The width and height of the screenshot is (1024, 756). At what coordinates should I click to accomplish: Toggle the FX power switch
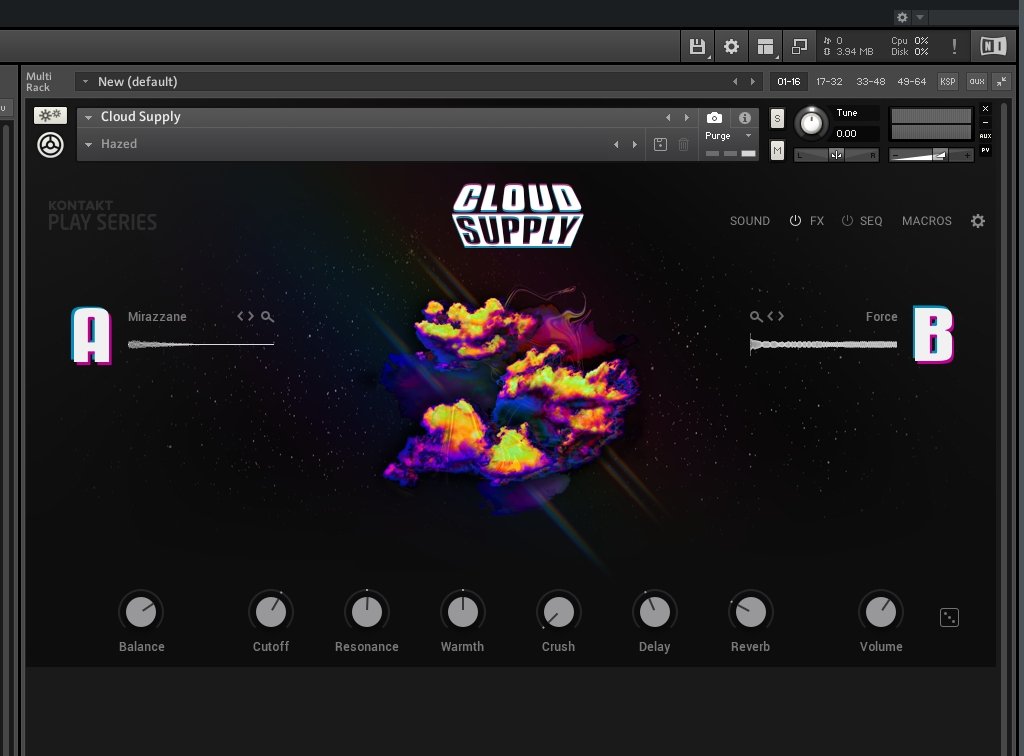point(796,221)
